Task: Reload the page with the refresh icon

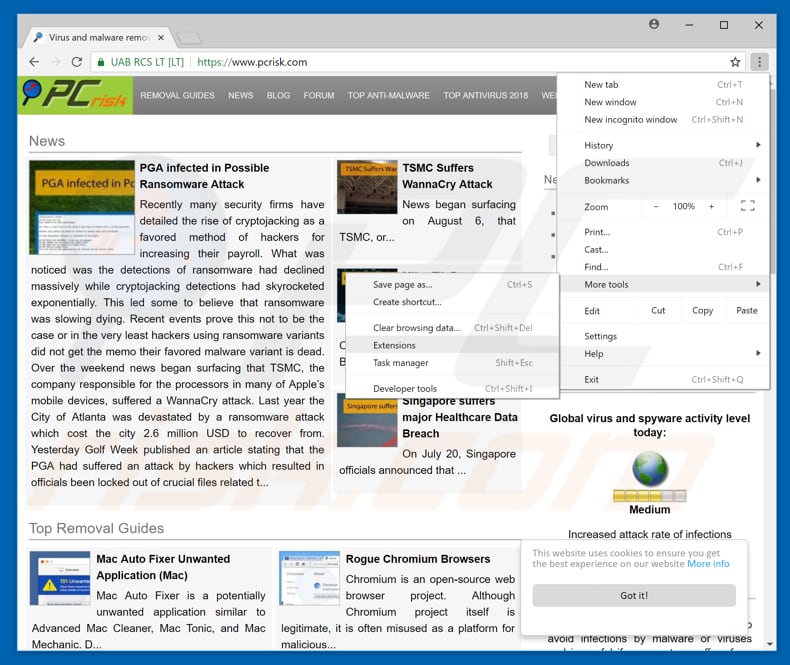Action: pyautogui.click(x=77, y=62)
